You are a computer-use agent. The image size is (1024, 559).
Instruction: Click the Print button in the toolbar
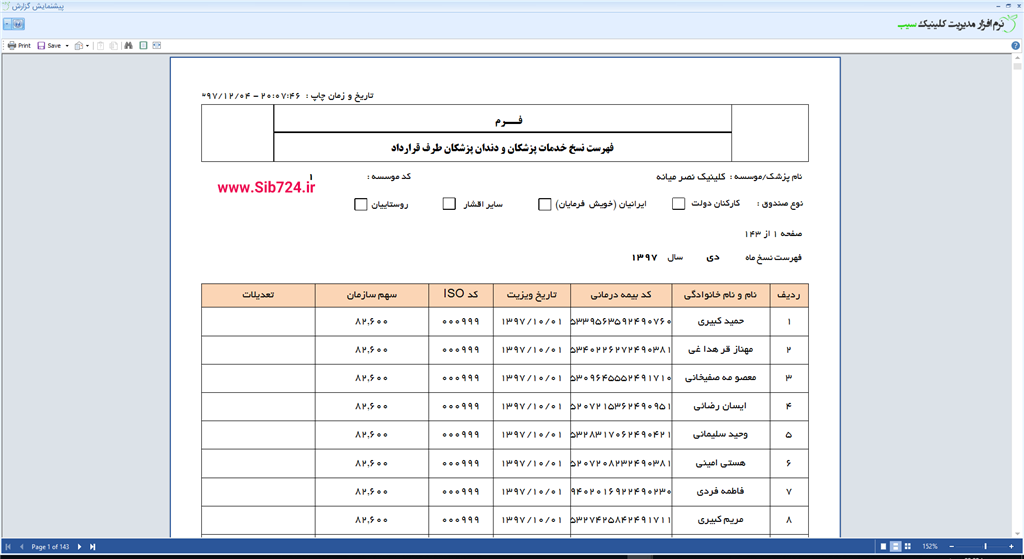point(18,45)
